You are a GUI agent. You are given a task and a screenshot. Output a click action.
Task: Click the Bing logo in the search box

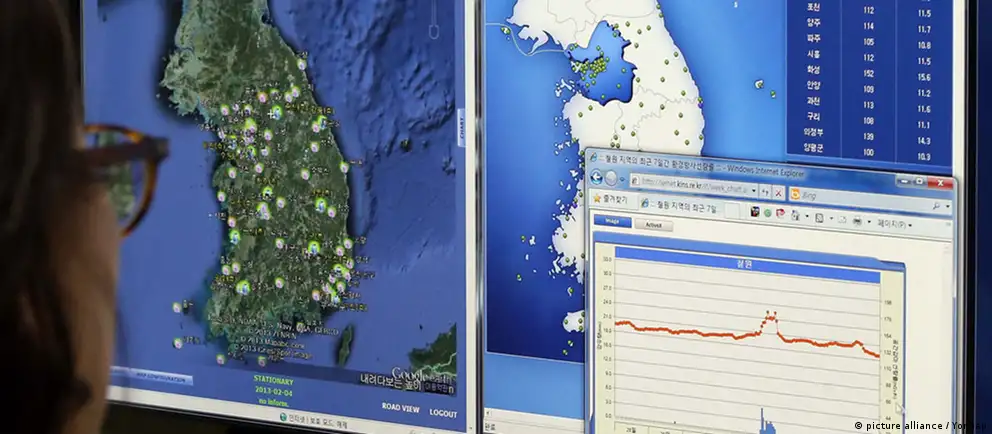click(x=796, y=193)
